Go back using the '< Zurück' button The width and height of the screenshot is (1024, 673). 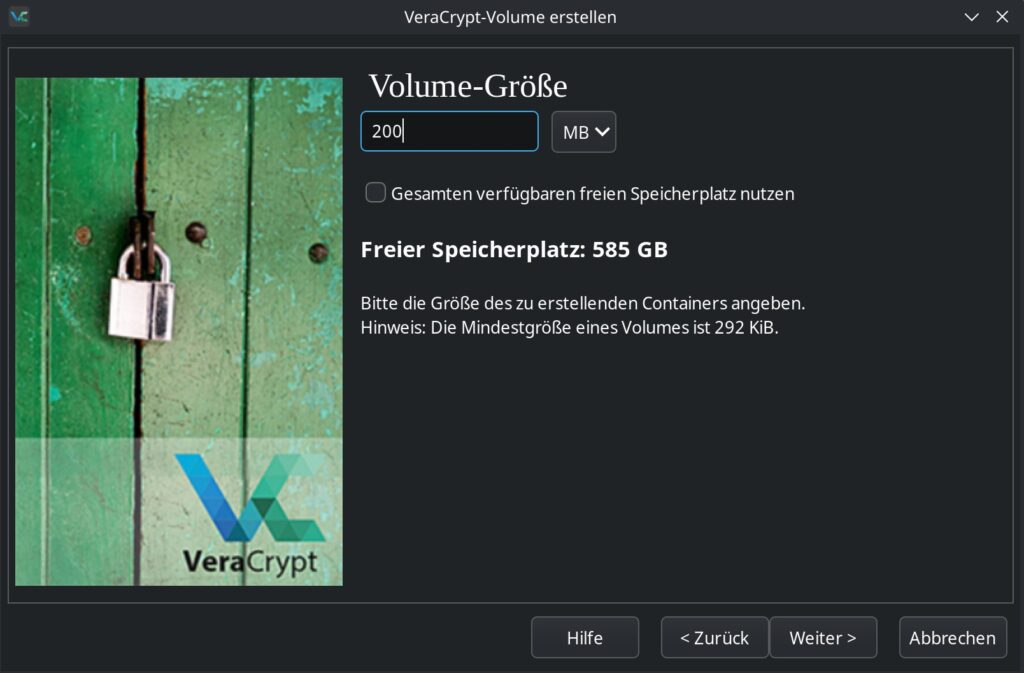[714, 638]
